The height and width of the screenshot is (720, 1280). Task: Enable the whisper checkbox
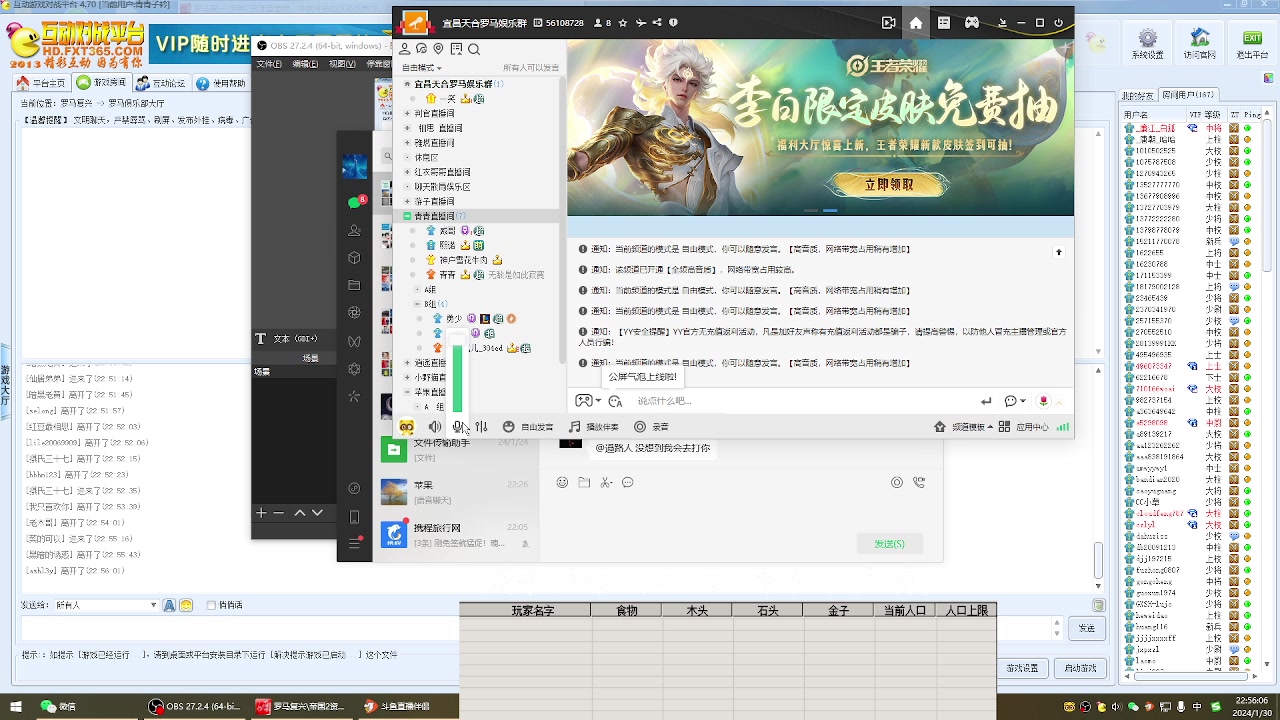coord(211,605)
